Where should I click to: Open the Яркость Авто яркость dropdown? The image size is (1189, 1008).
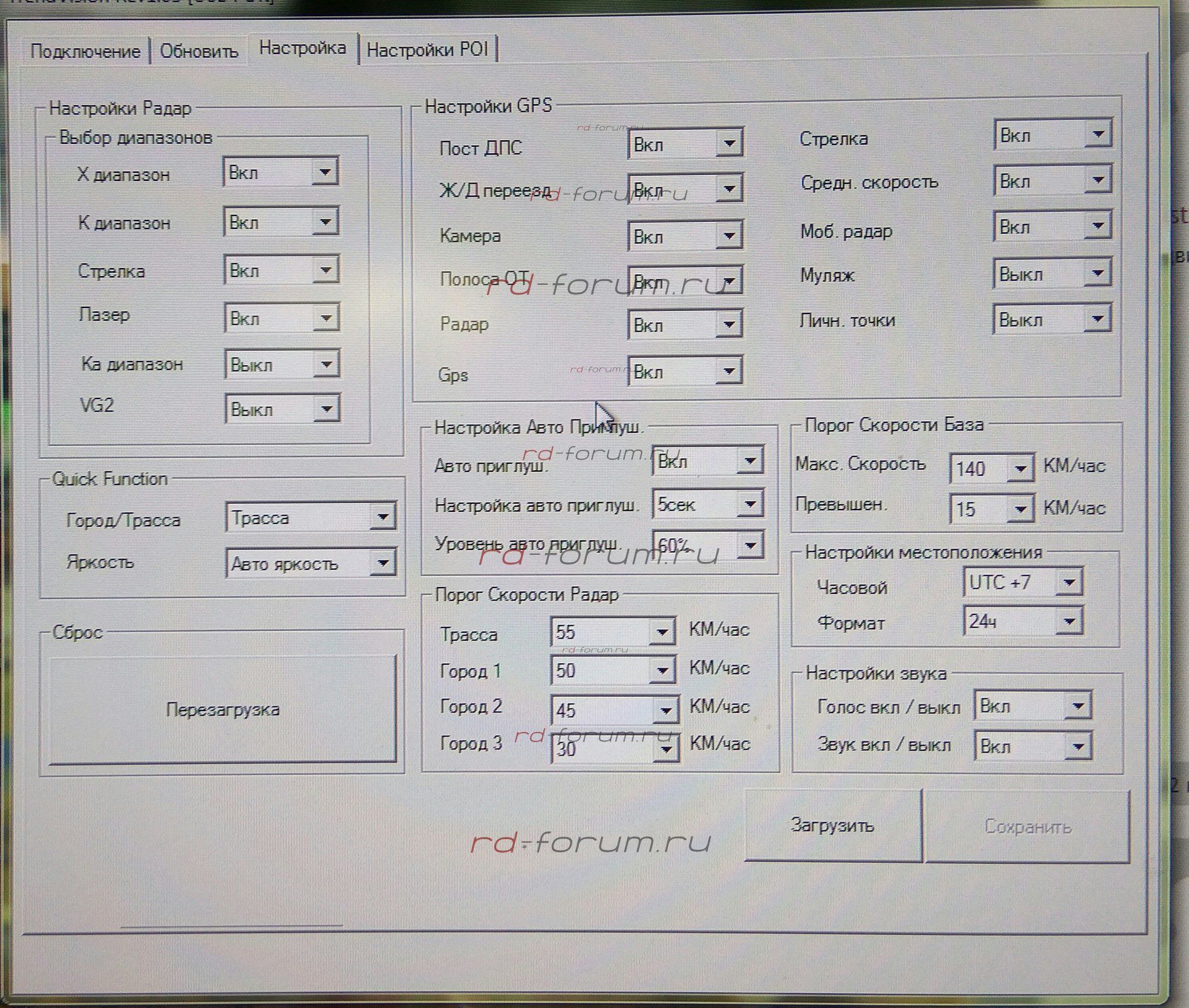382,563
